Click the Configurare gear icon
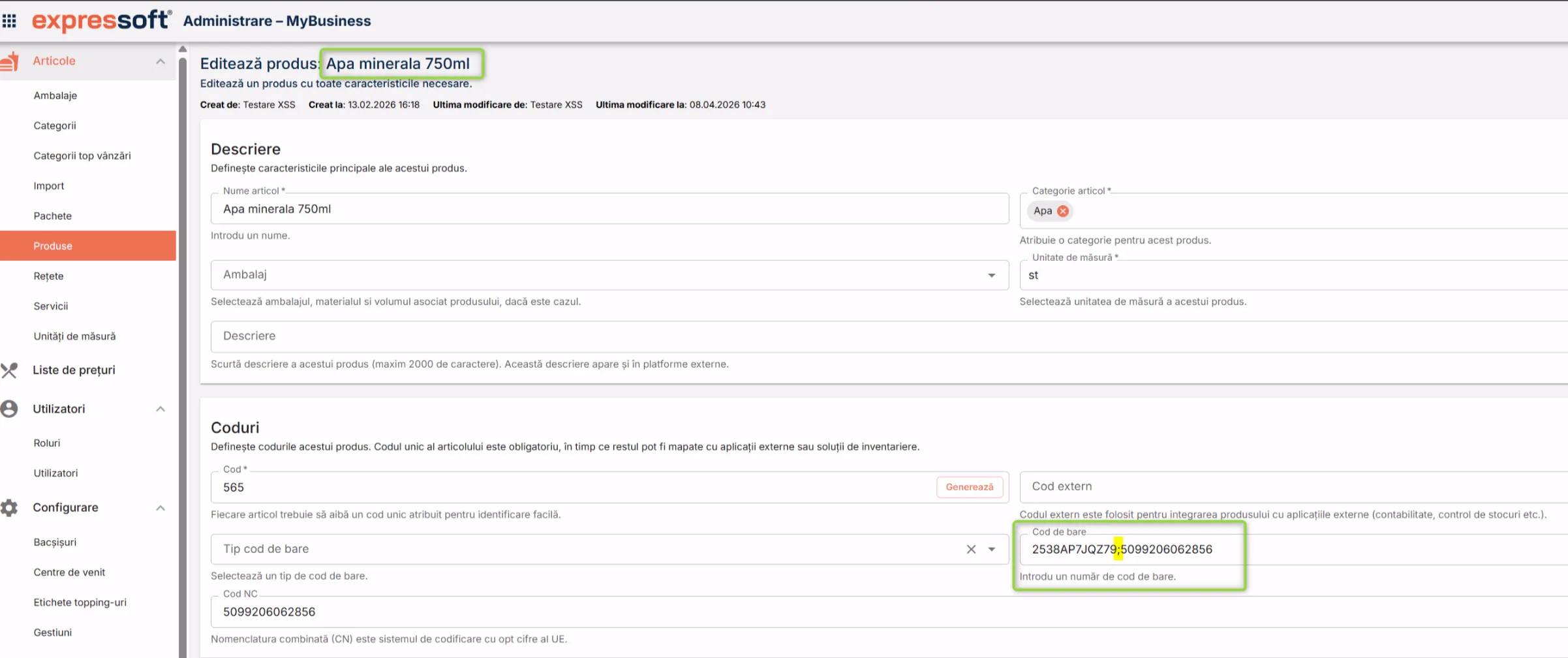The width and height of the screenshot is (1568, 658). click(9, 507)
